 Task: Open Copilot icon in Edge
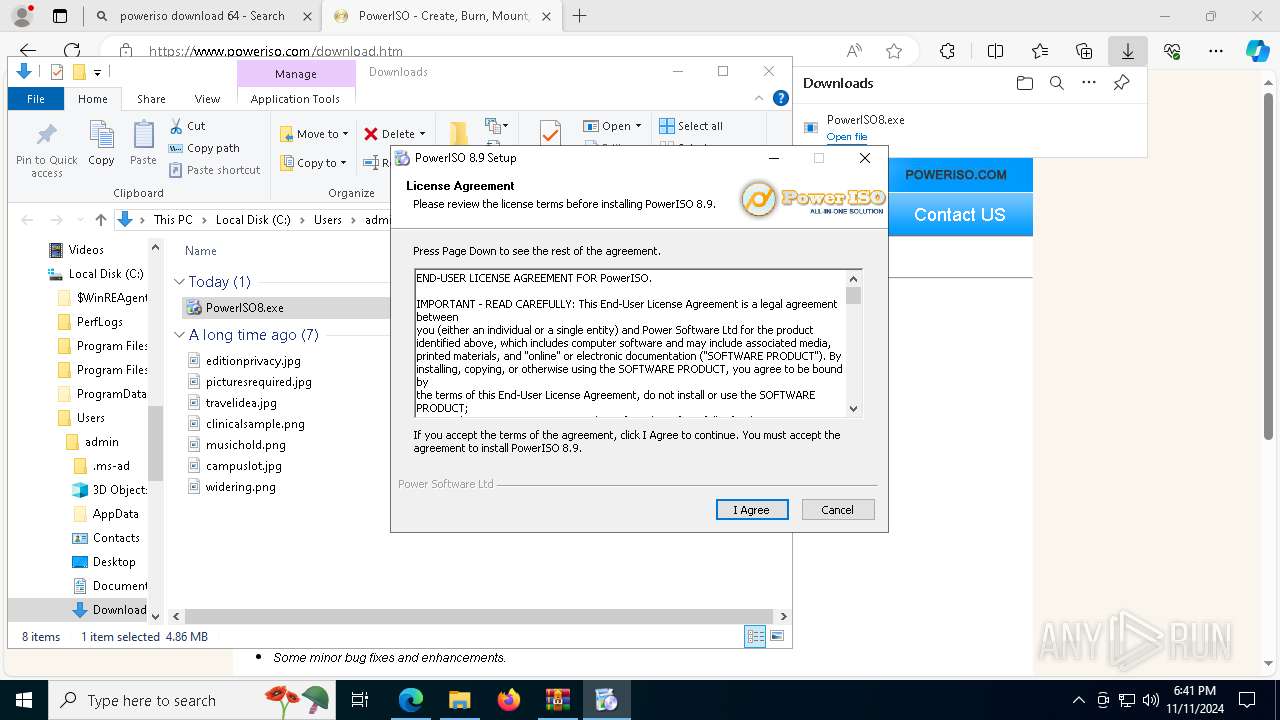1257,51
